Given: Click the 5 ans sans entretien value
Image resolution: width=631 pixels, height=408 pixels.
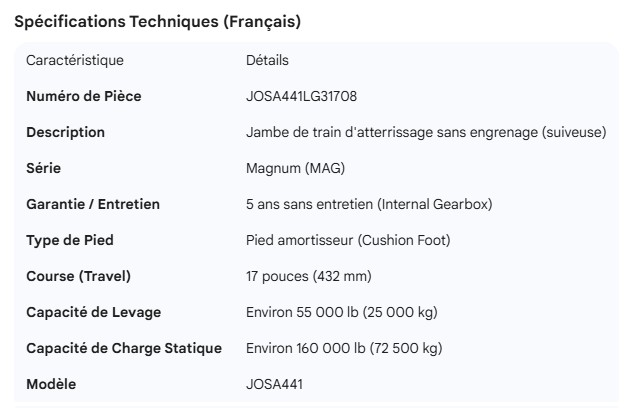Looking at the screenshot, I should click(369, 204).
